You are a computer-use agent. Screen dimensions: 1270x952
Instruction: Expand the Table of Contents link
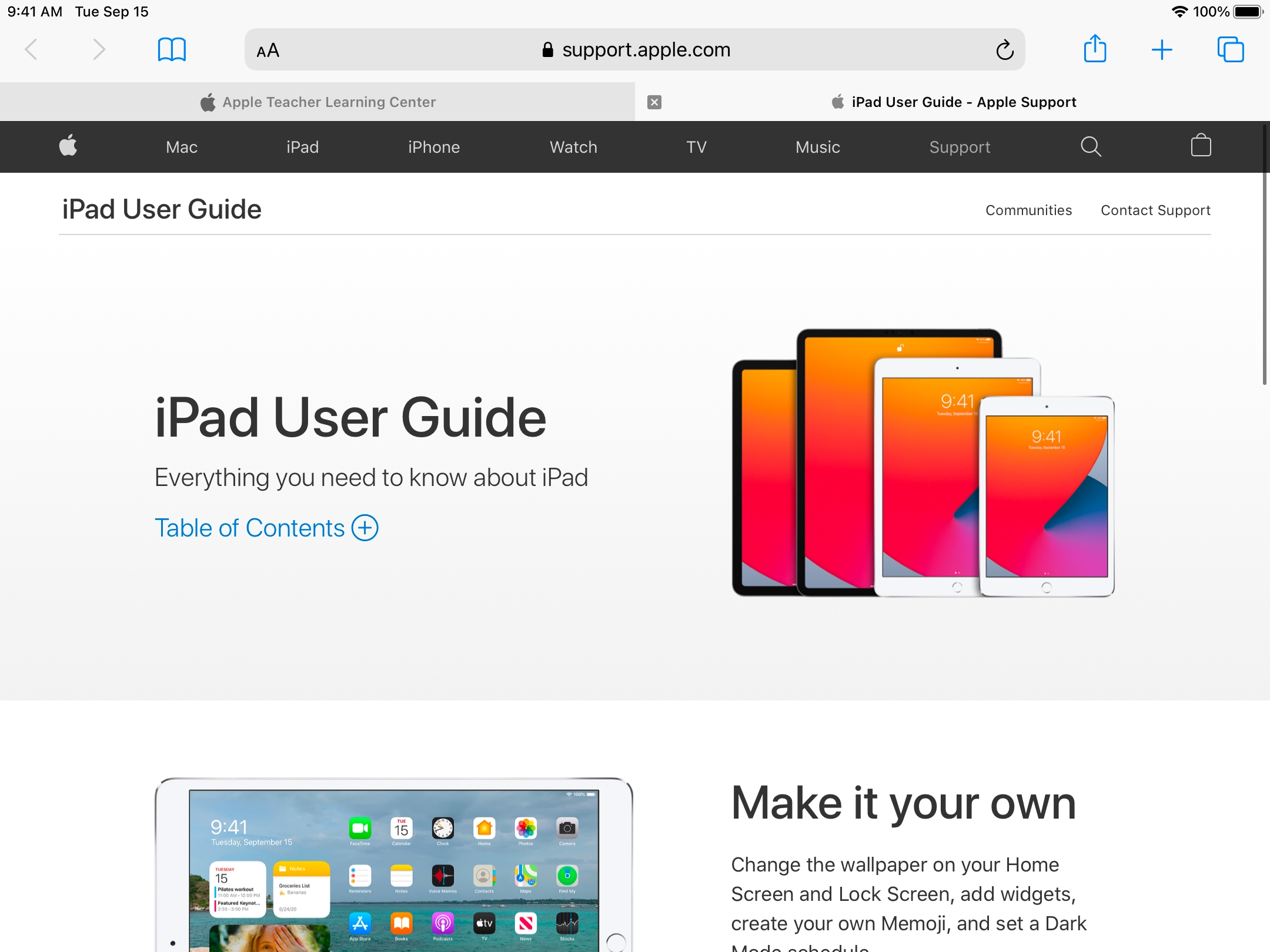click(266, 528)
